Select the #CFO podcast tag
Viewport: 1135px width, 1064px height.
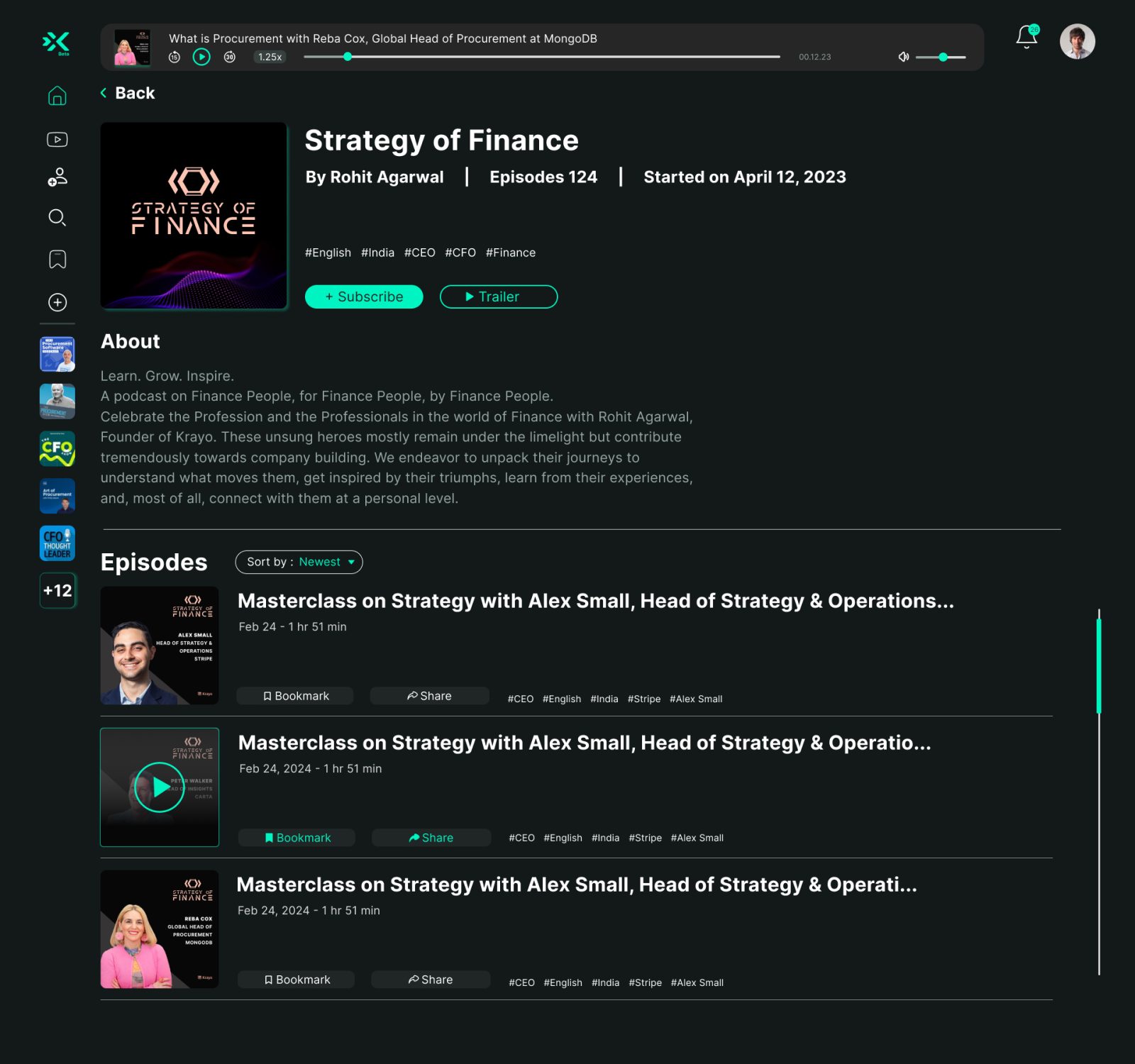(460, 253)
